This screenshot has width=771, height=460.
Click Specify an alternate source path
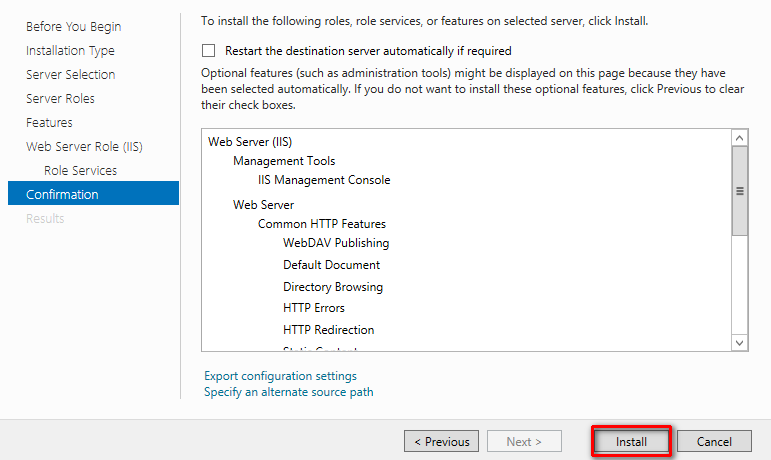(288, 392)
